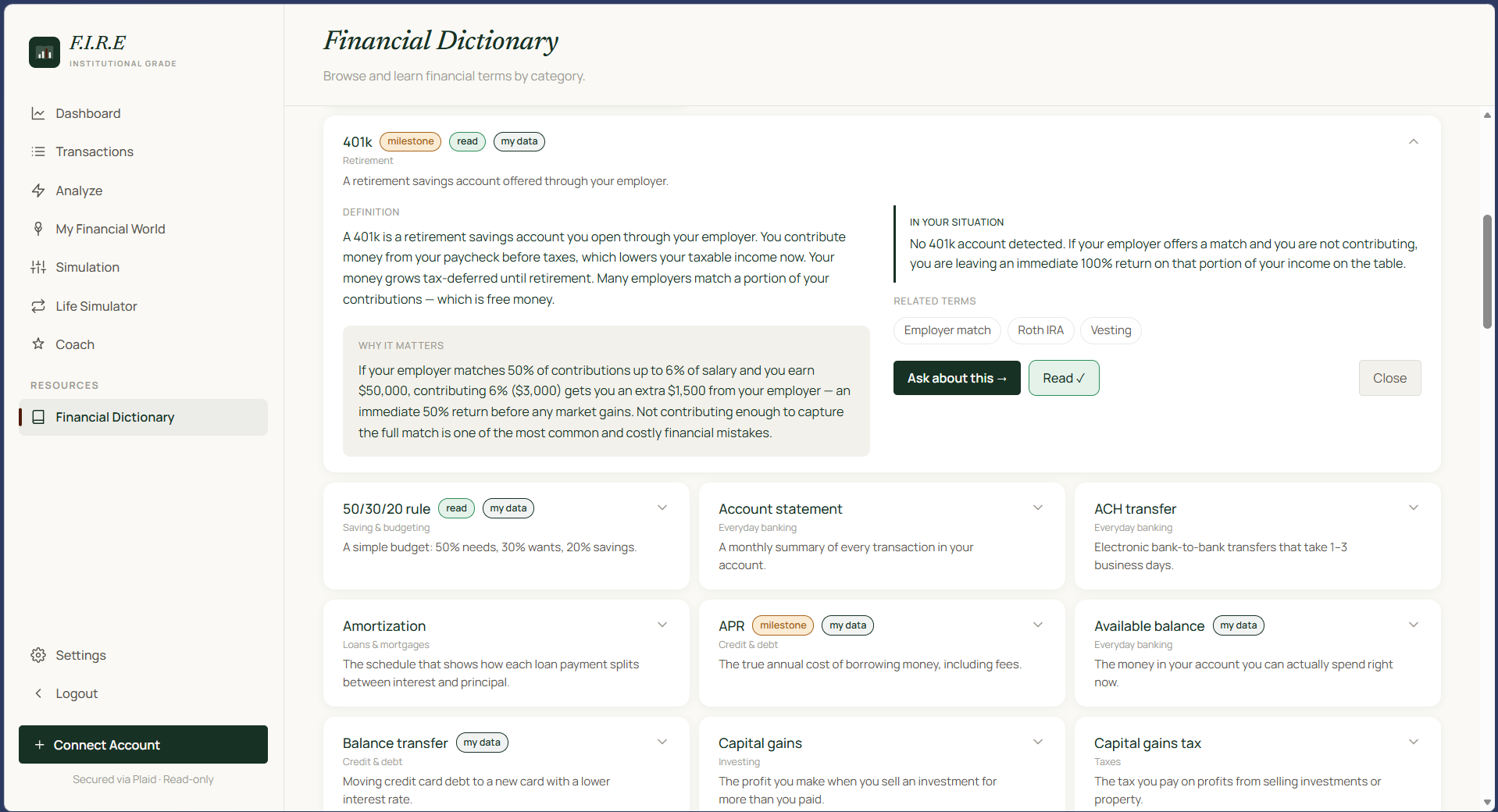
Task: Expand the ACH transfer card
Action: (1414, 507)
